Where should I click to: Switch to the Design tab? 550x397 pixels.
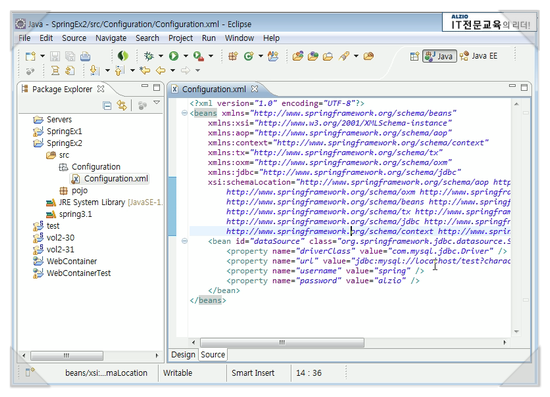click(183, 355)
